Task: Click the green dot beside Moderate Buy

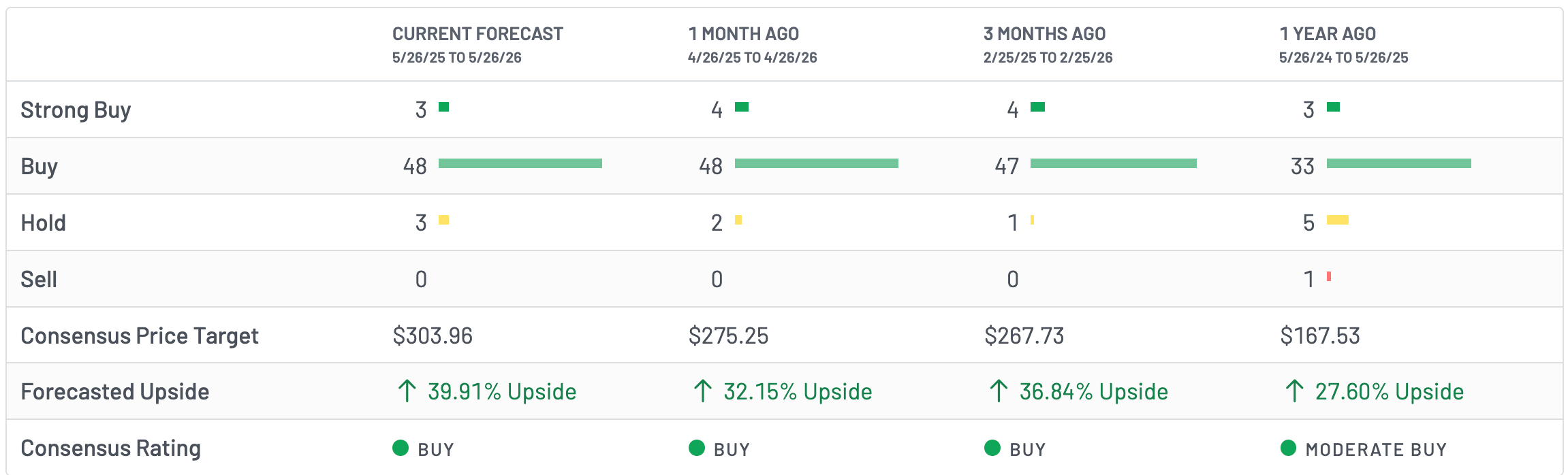Action: (1288, 447)
